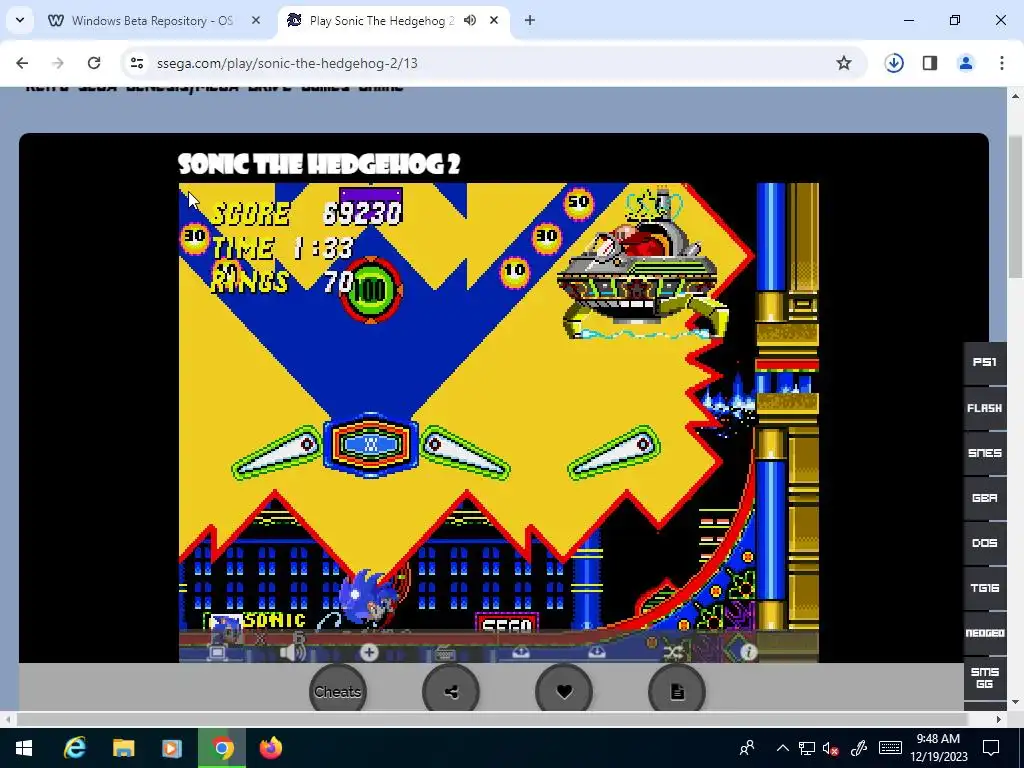This screenshot has height=768, width=1024.
Task: Switch to Windows Beta Repository tab
Action: pos(152,21)
